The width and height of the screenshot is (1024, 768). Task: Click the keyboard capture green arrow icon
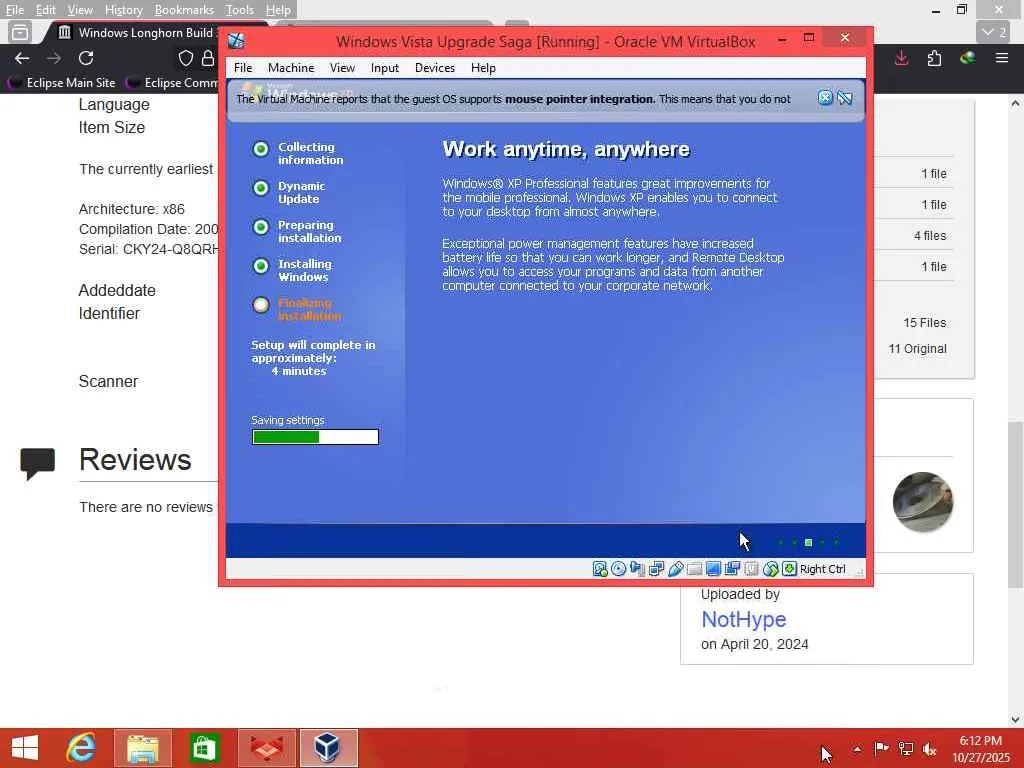tap(789, 569)
